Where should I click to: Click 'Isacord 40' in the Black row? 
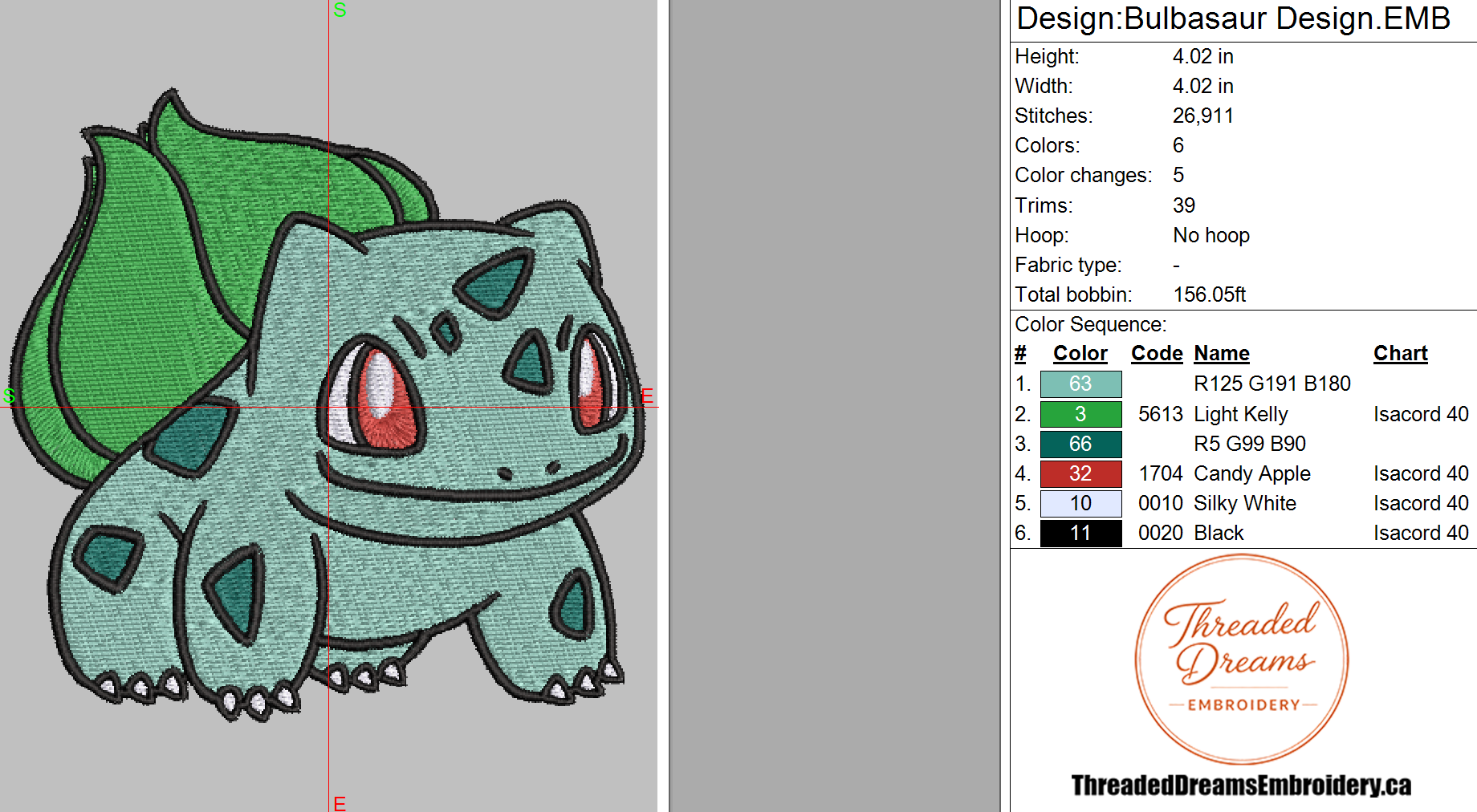1421,533
